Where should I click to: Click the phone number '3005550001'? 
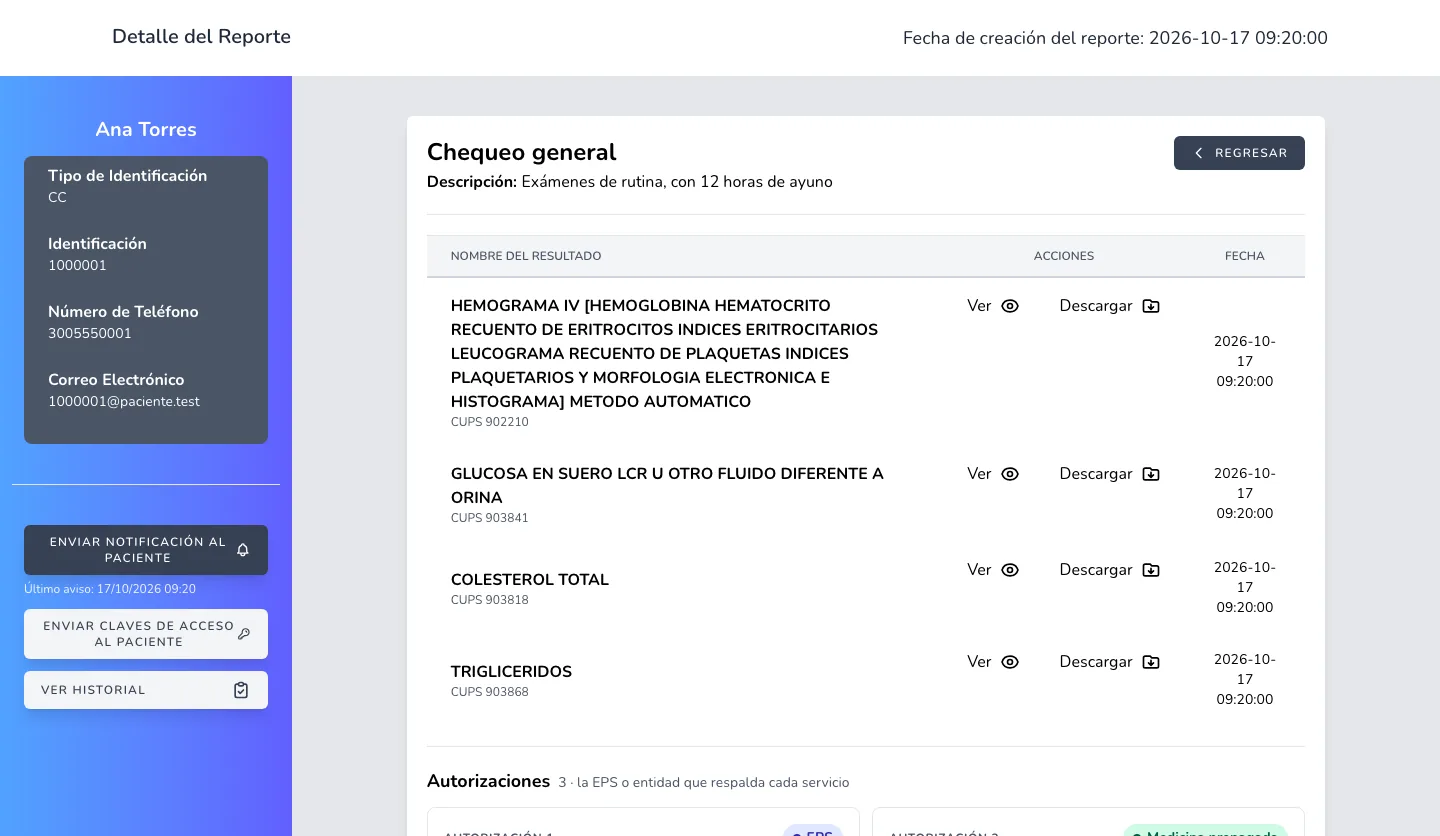click(x=90, y=334)
